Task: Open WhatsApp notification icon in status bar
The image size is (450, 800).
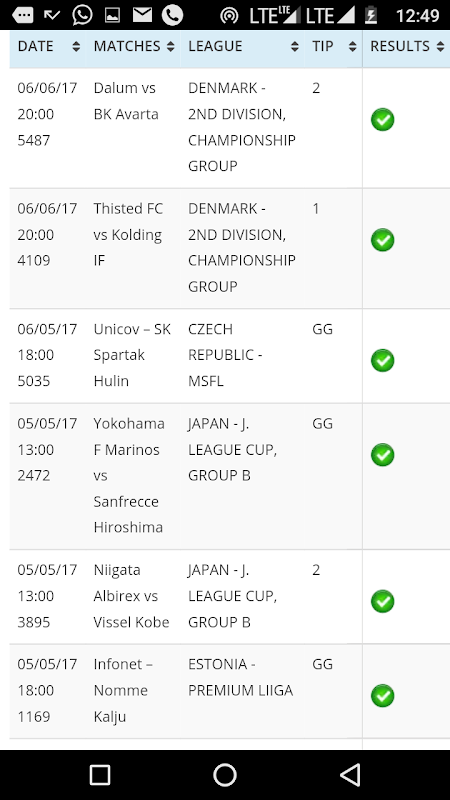Action: [82, 15]
